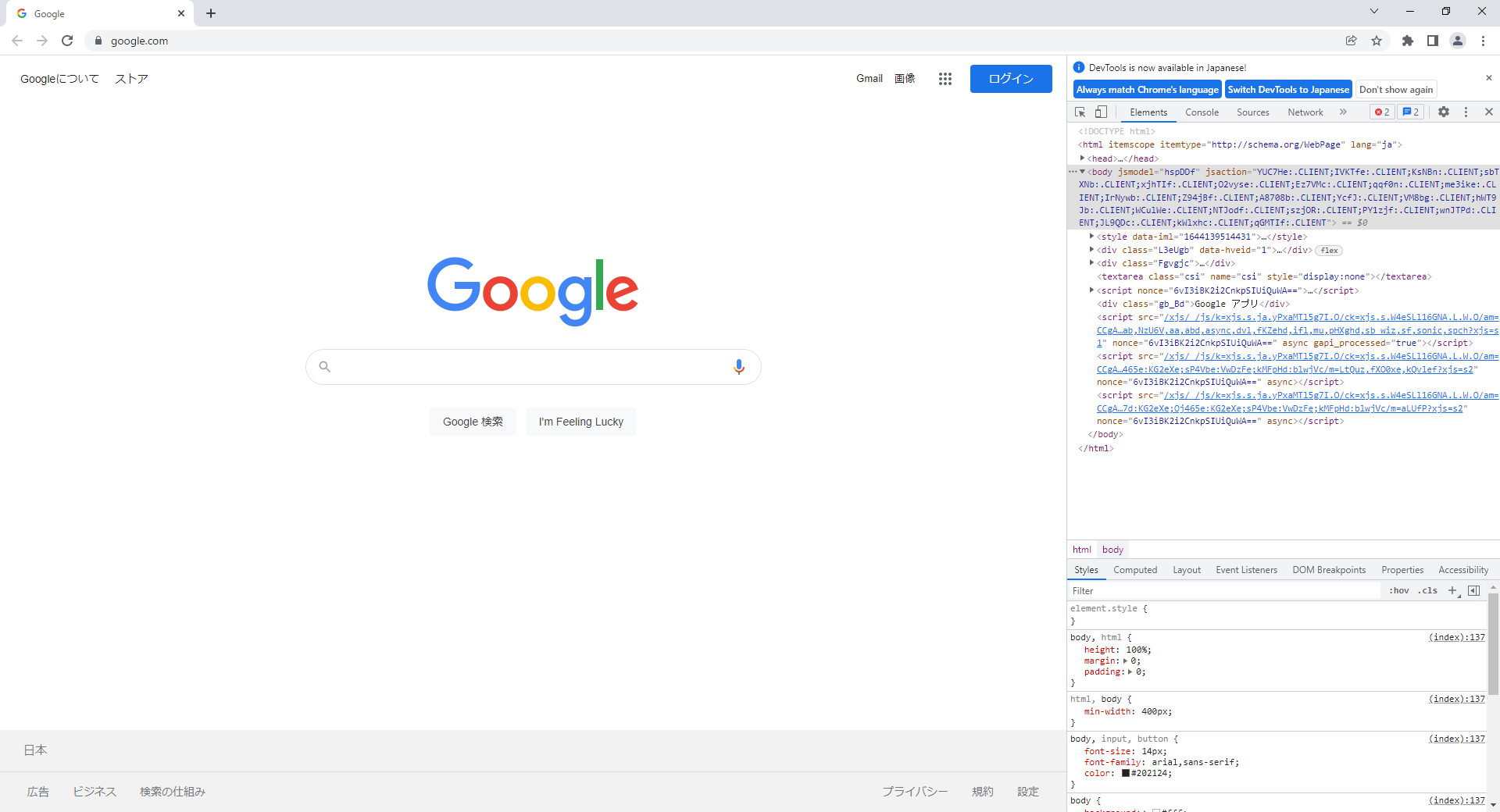Open the Layout tab

tap(1187, 570)
